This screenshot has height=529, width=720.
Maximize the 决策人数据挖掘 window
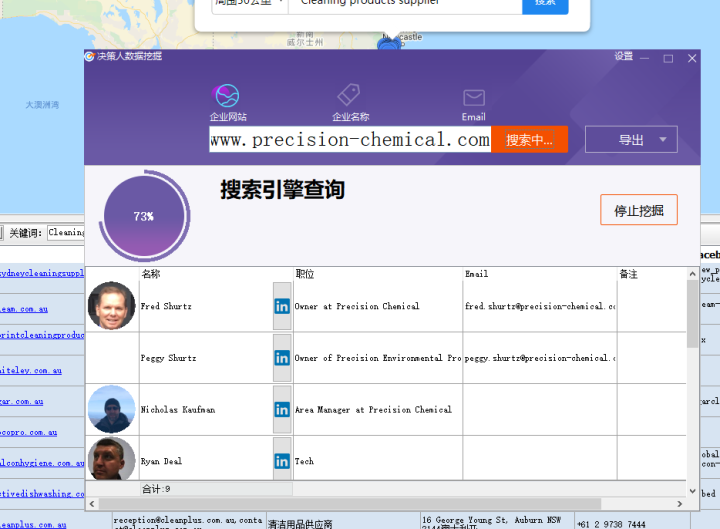668,58
